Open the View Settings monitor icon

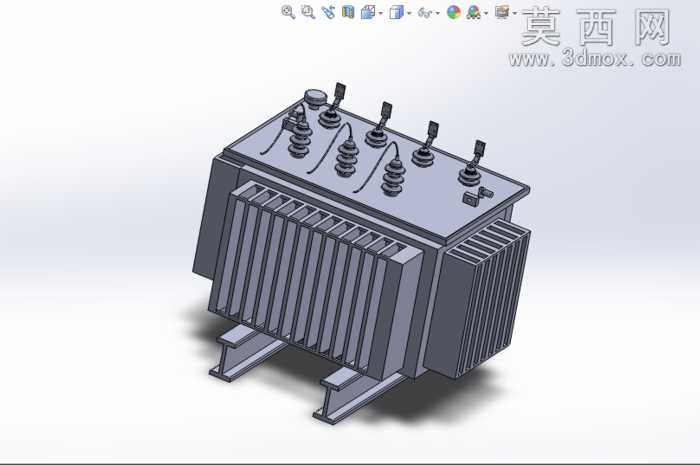click(x=502, y=12)
